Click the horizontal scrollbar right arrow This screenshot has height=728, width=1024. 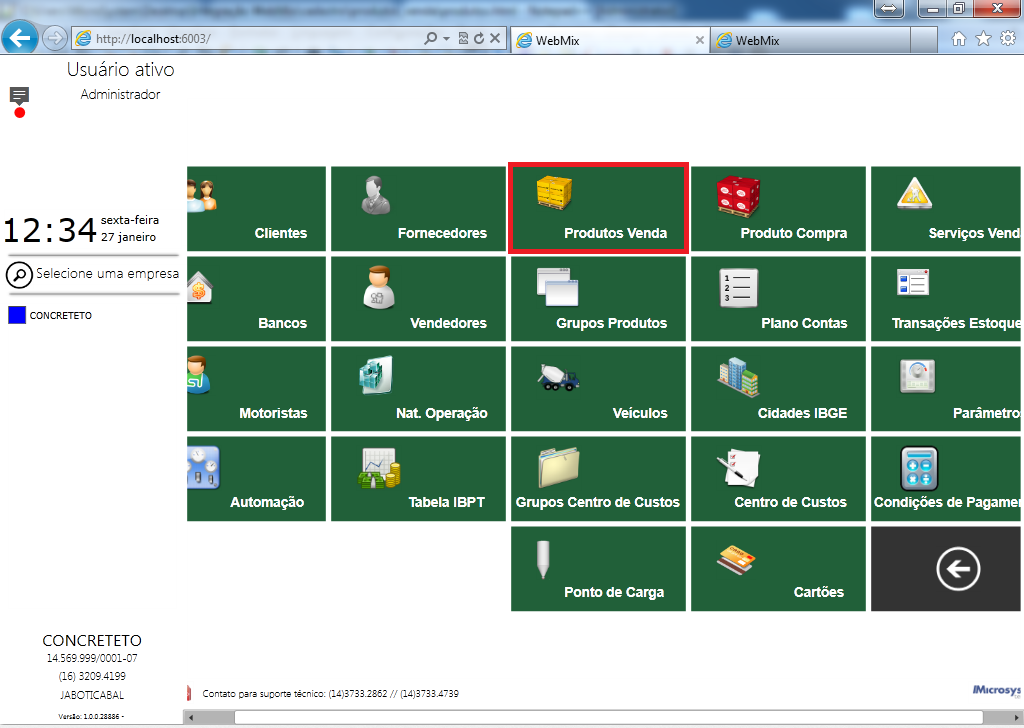click(x=1014, y=718)
